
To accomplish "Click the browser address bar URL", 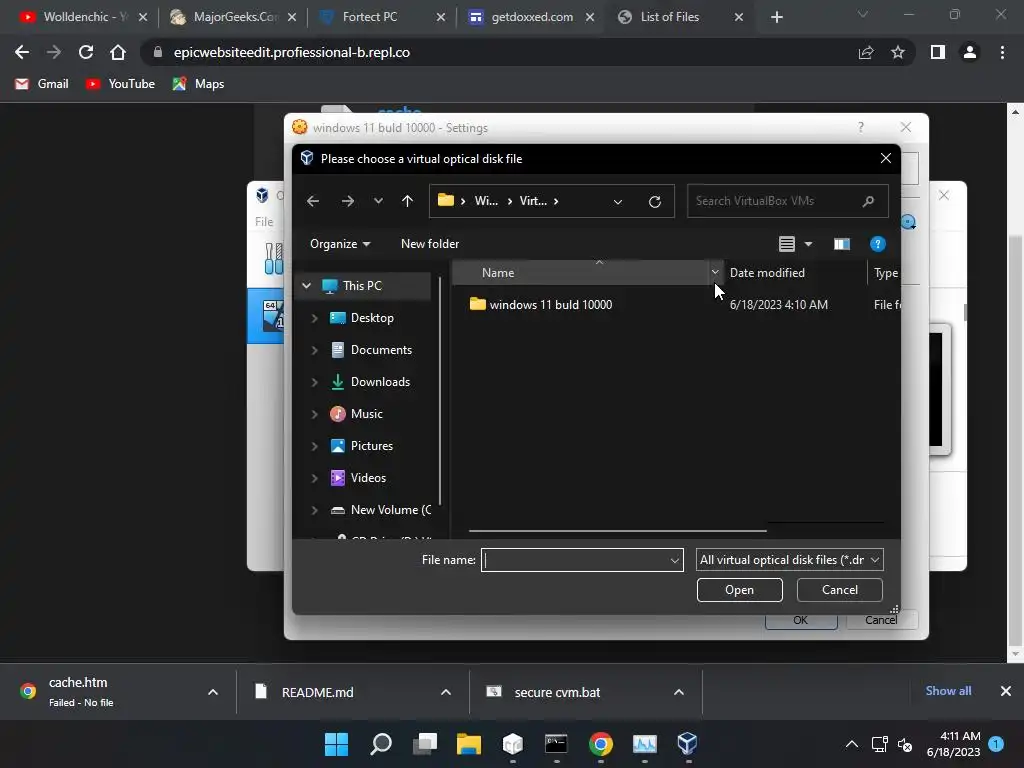I will pos(292,52).
